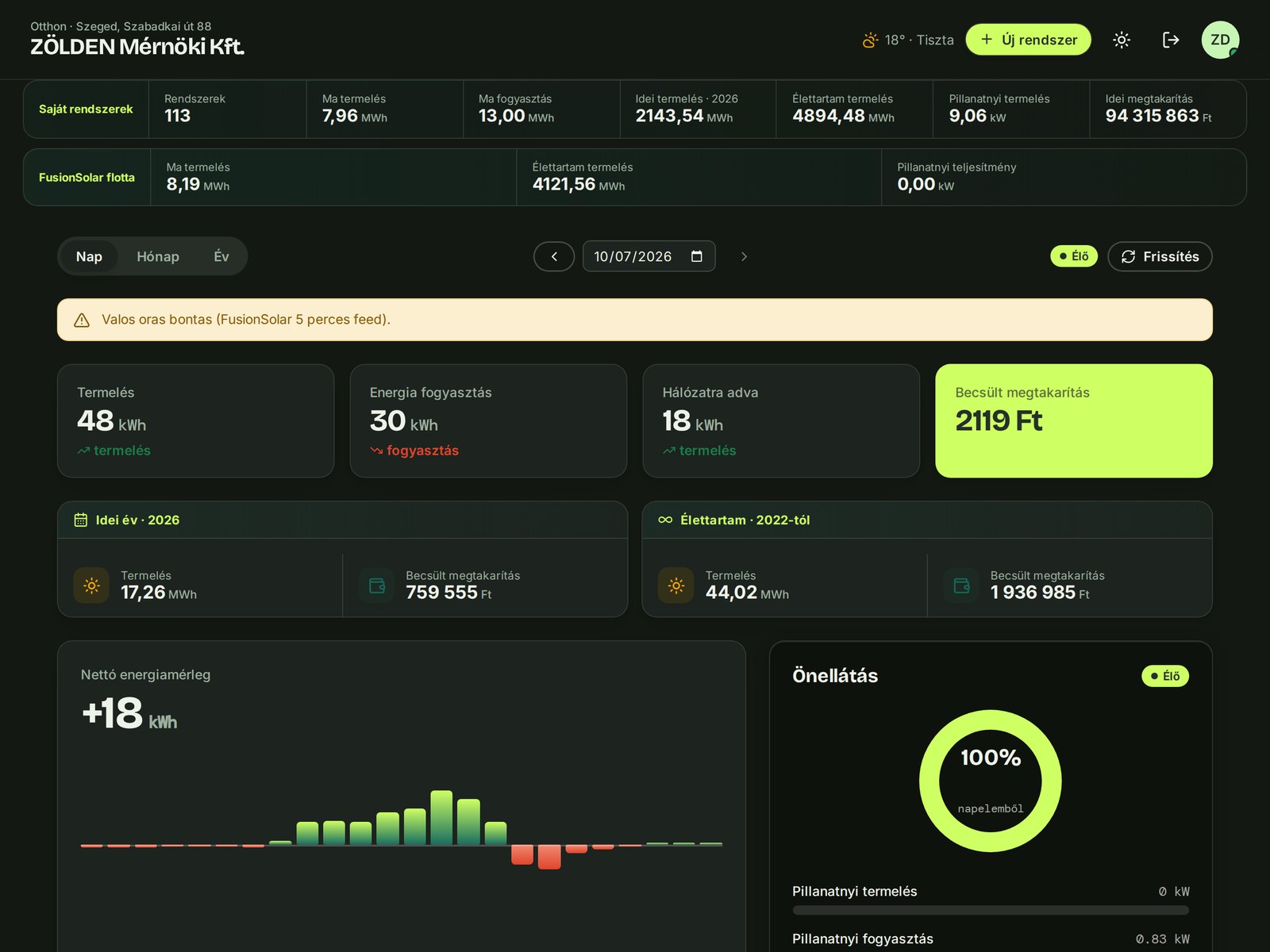The image size is (1270, 952).
Task: Click the infinity icon beside Élettartam
Action: (x=665, y=520)
